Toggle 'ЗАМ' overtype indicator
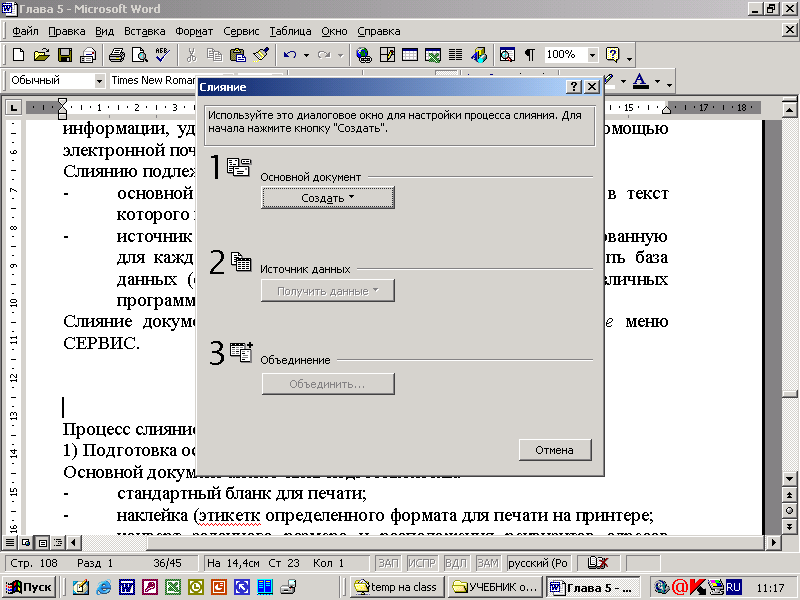 point(488,563)
